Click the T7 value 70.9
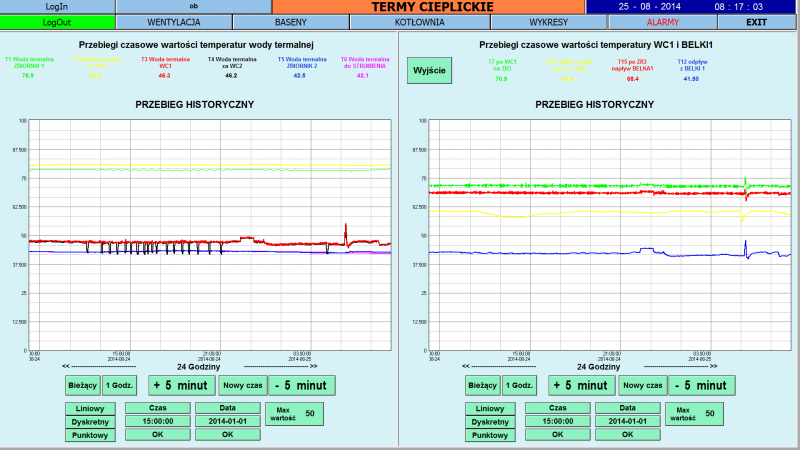800x450 pixels. coord(501,79)
